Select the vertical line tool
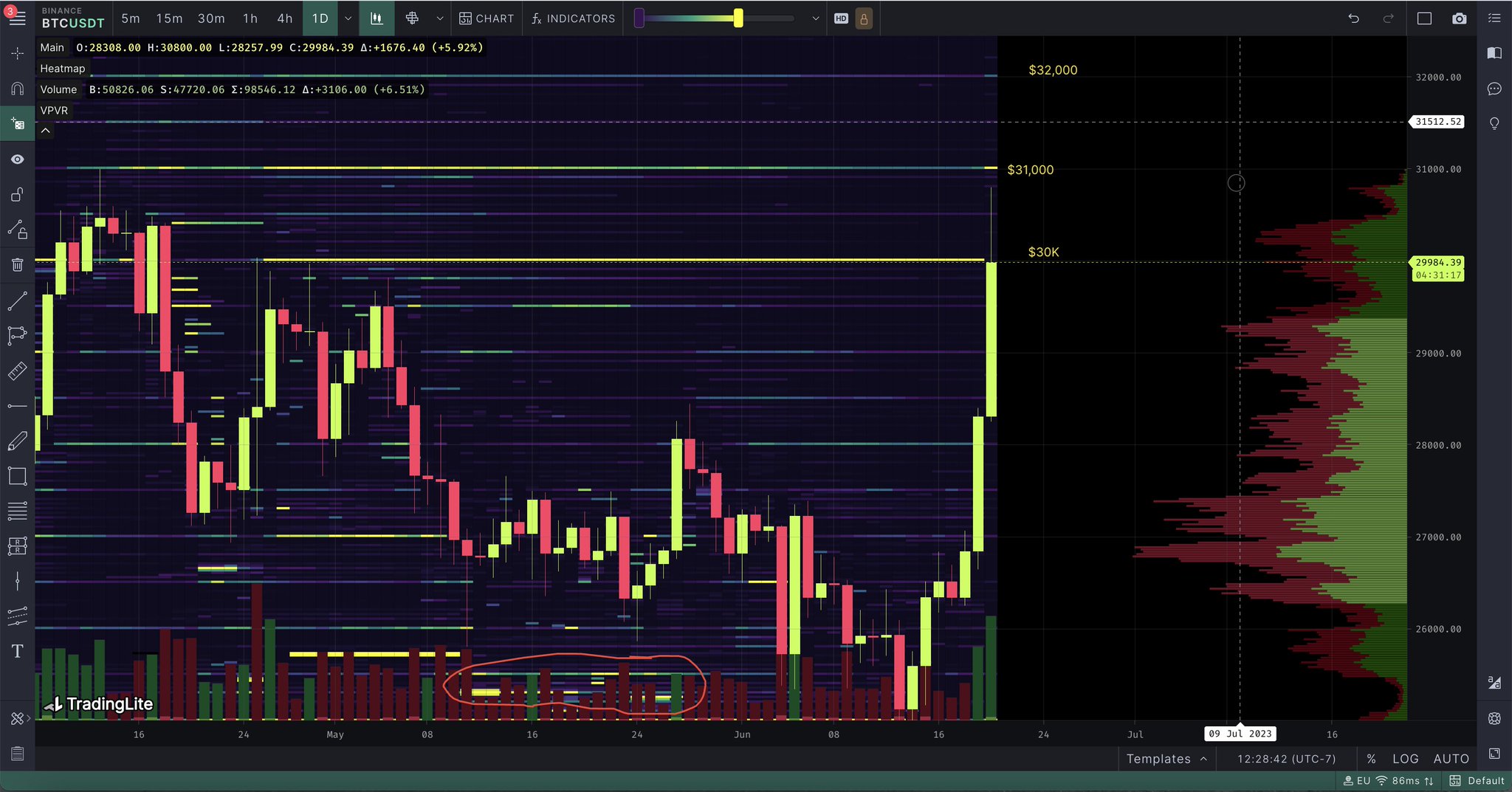This screenshot has width=1512, height=792. (17, 582)
